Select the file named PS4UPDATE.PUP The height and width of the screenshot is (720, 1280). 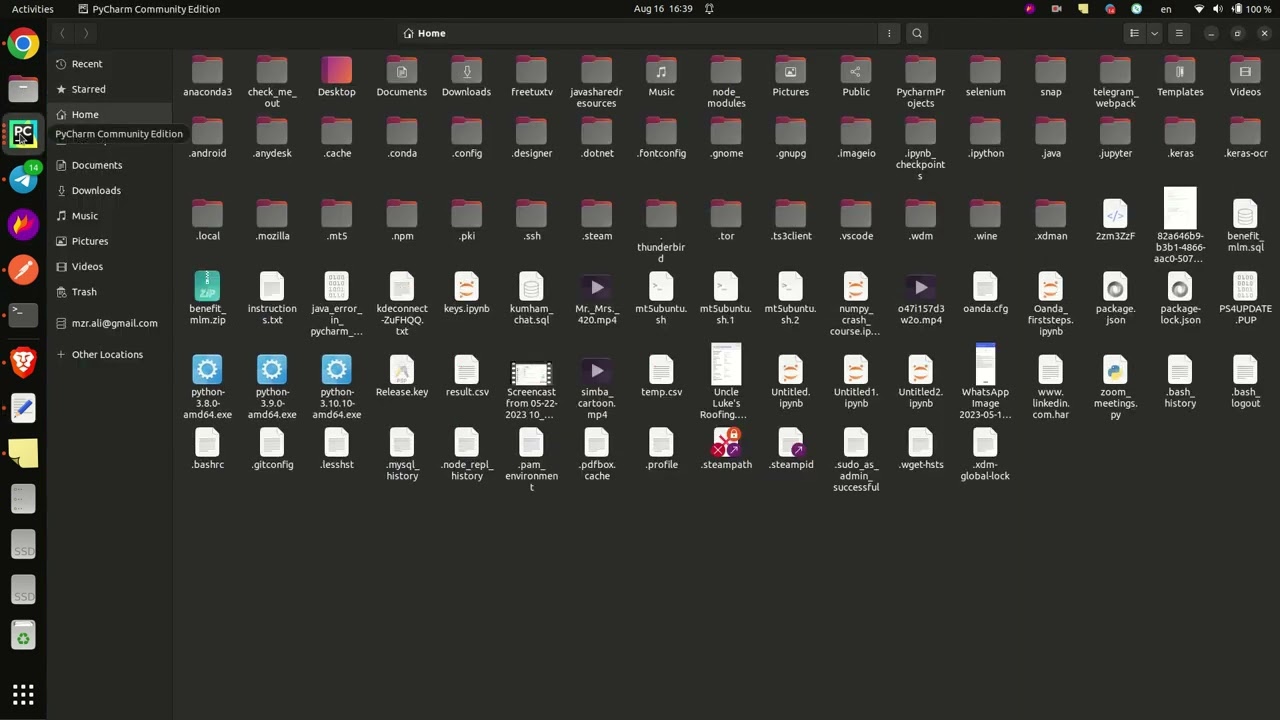(x=1245, y=299)
